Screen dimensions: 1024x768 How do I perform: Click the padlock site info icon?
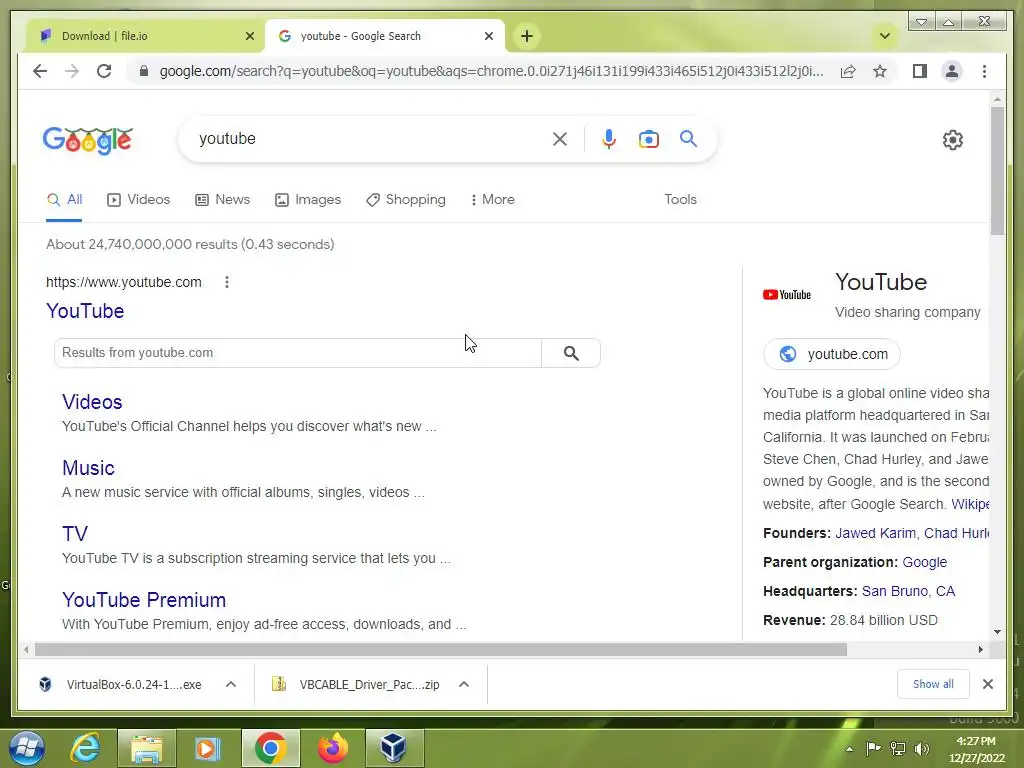(x=144, y=71)
